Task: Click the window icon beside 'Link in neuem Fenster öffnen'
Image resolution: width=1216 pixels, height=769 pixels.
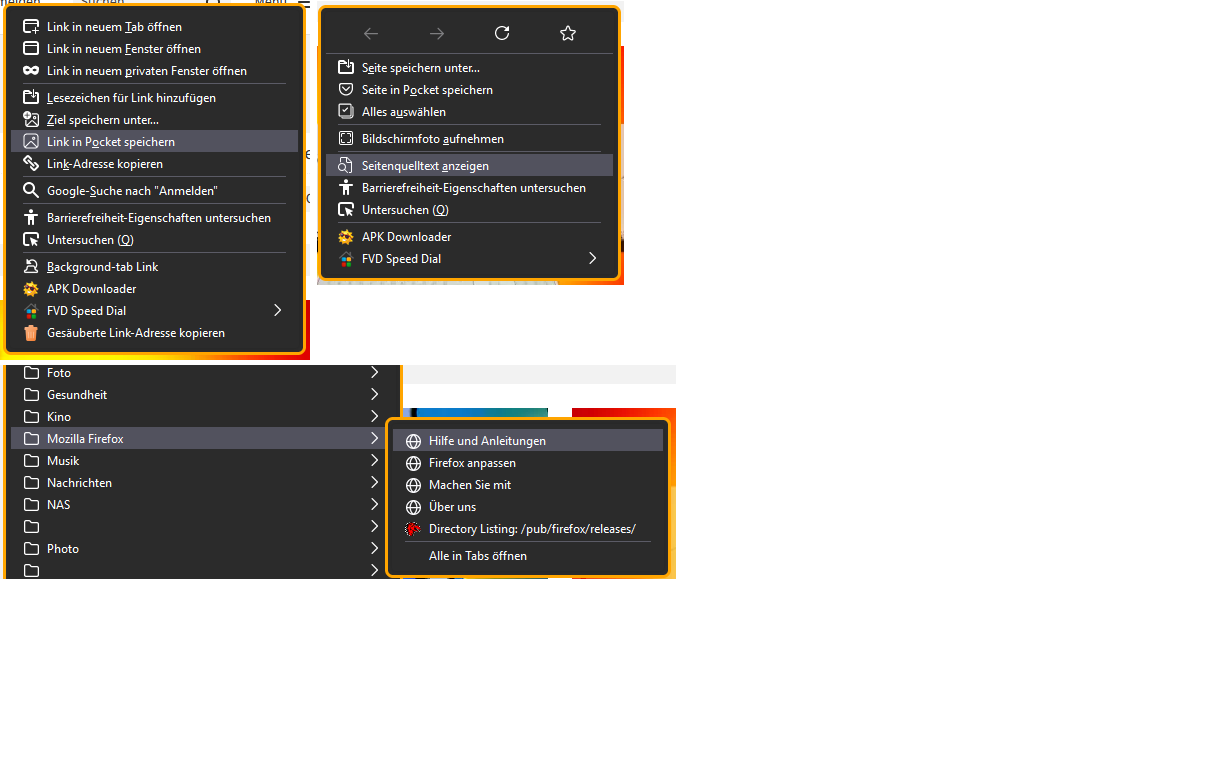Action: pos(31,48)
